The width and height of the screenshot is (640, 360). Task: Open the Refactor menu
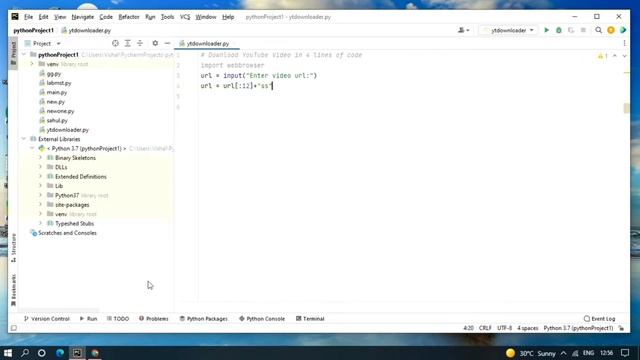(x=129, y=17)
